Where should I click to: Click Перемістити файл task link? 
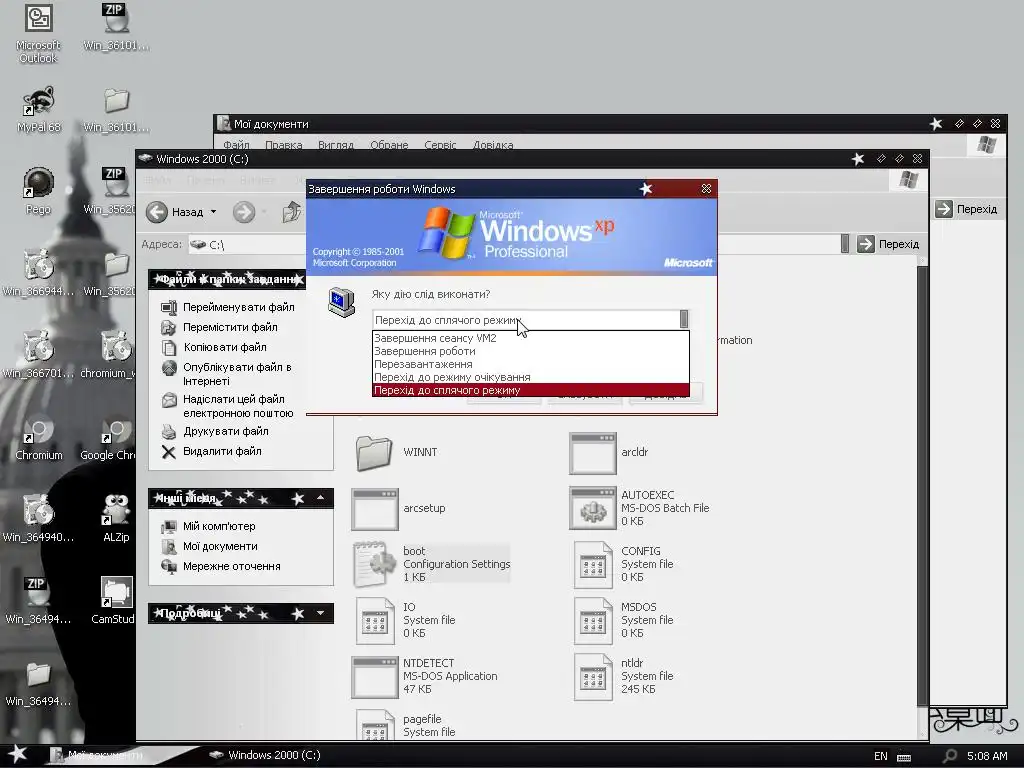coord(230,327)
